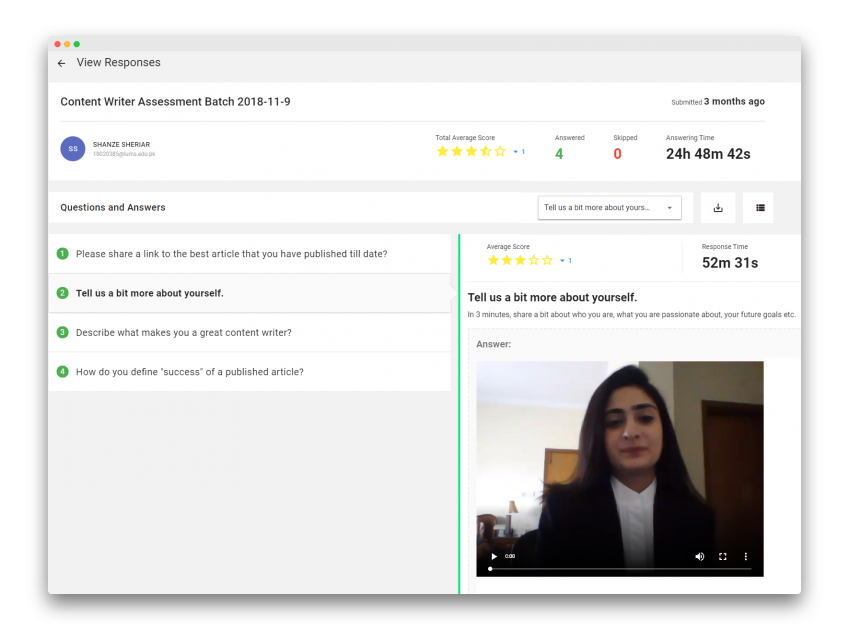849x630 pixels.
Task: Open question 3 about great content writer
Action: 184,332
